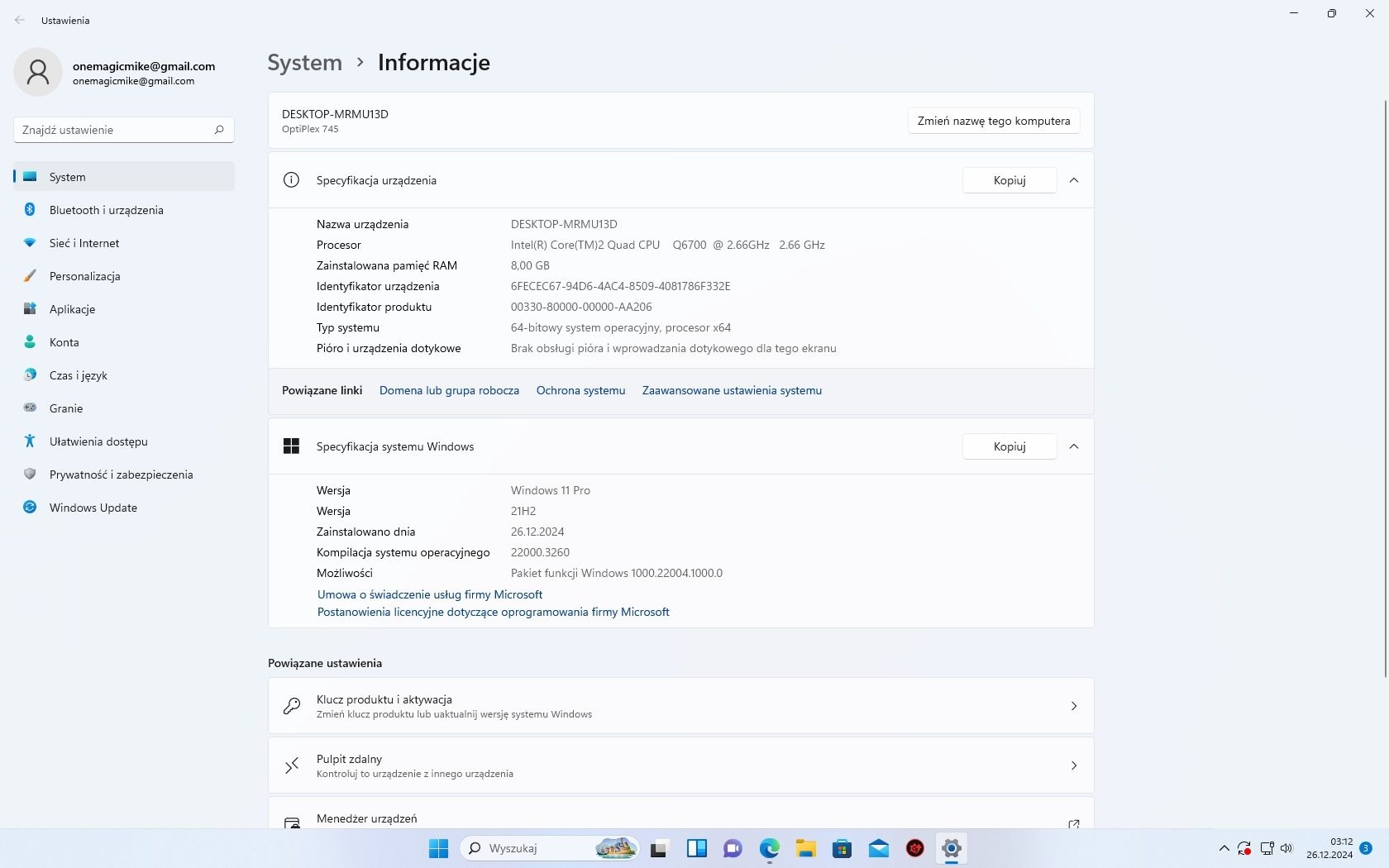Click the search magnifier in Znajdź ustawienie
Screen dimensions: 1389x868
click(x=219, y=130)
